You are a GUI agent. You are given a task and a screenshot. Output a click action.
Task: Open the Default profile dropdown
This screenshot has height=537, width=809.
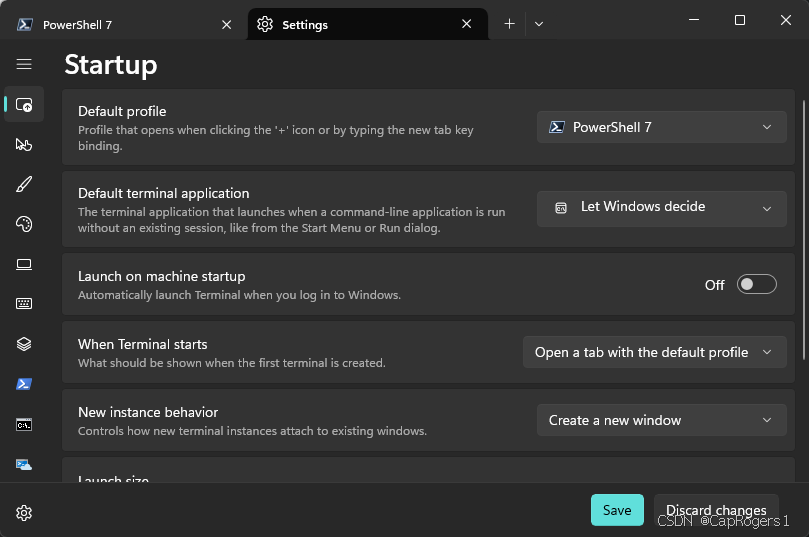(x=661, y=127)
